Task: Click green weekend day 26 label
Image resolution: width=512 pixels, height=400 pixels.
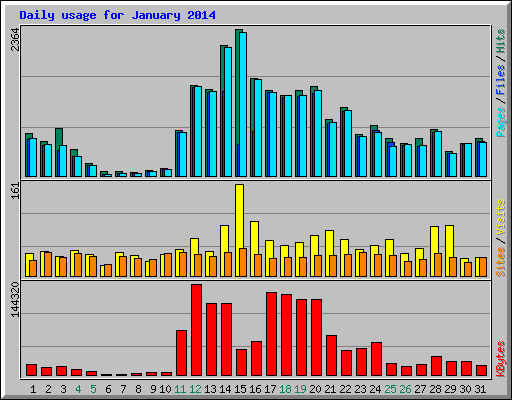Action: tap(405, 389)
